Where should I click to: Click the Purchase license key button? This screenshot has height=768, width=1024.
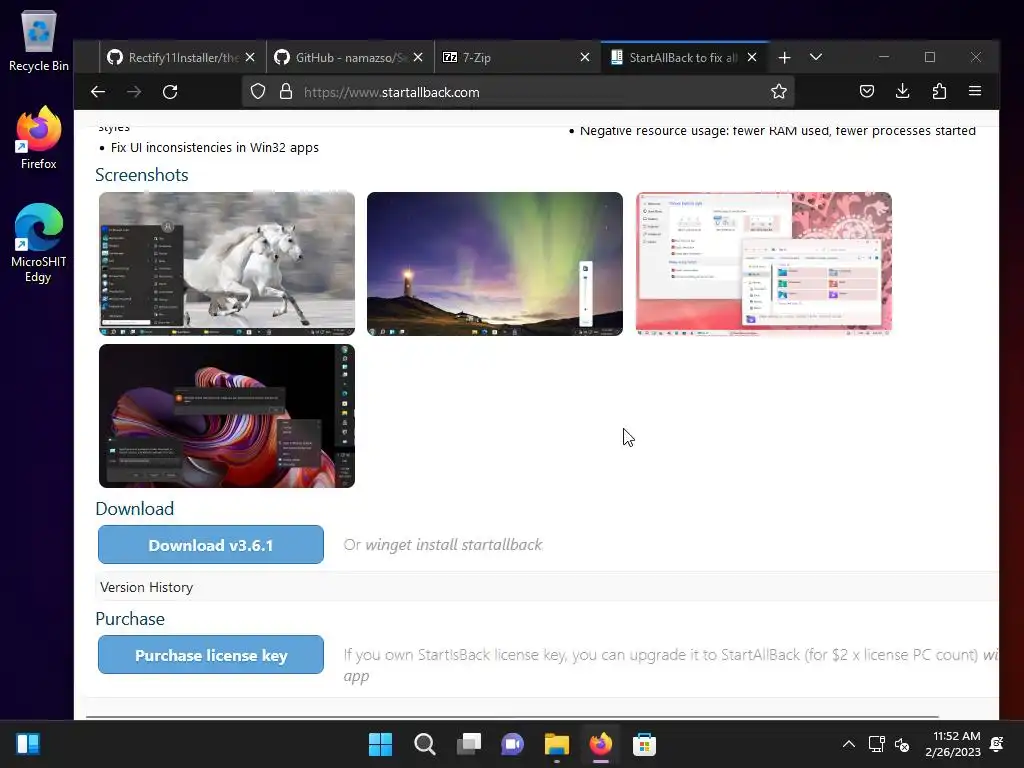click(x=211, y=655)
